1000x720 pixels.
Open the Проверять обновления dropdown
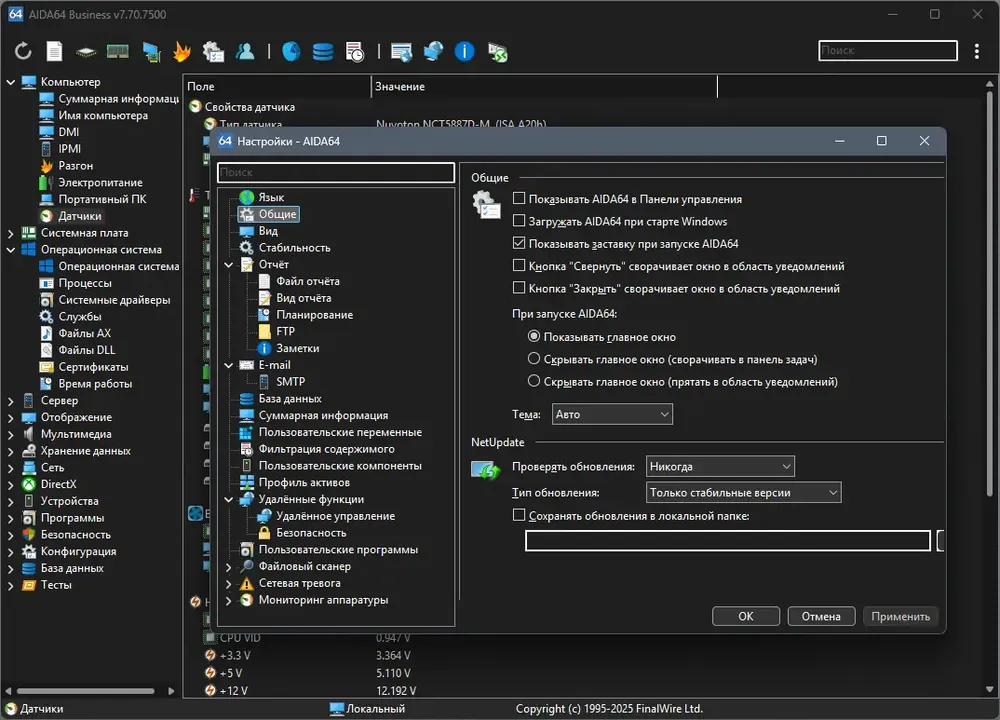coord(719,466)
